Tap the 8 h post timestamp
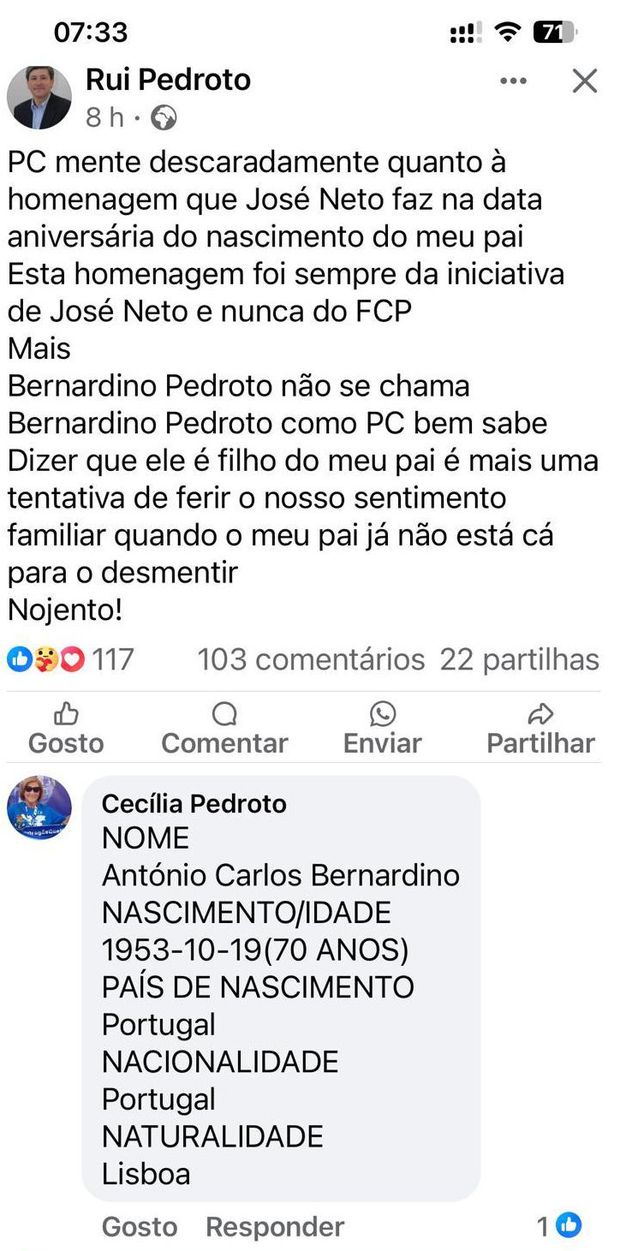This screenshot has height=1251, width=620. tap(104, 119)
